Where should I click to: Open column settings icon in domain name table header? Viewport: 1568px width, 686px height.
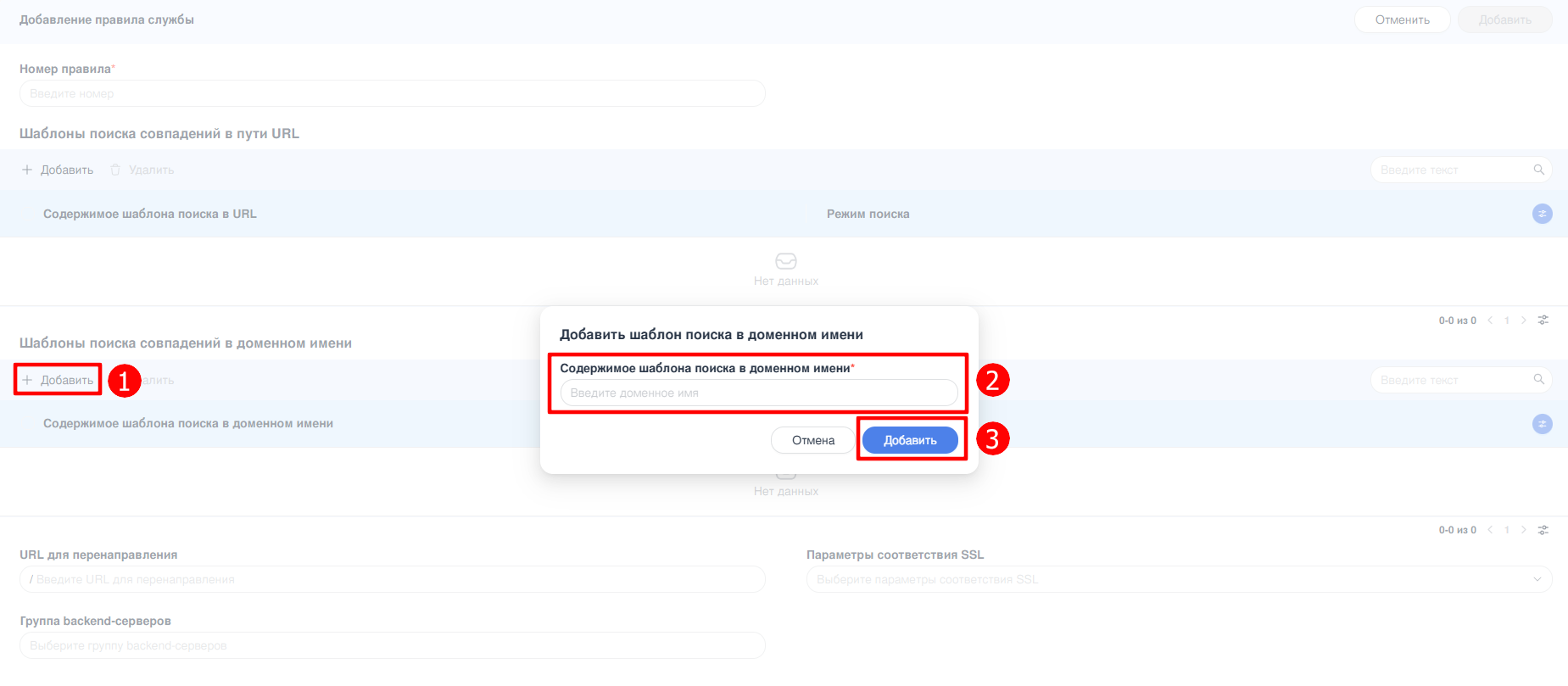(1542, 424)
